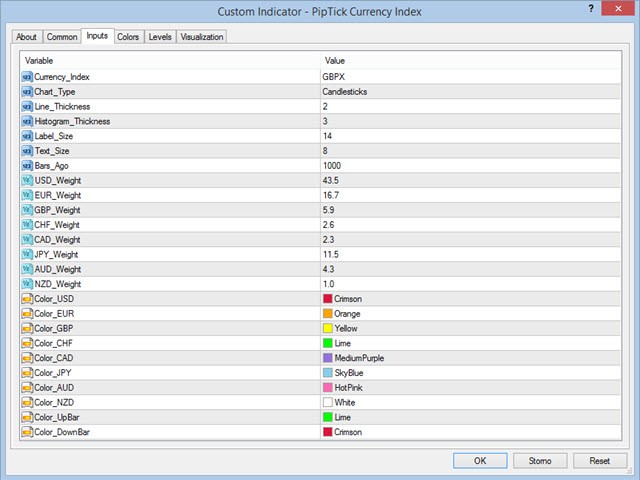Click the Color_USD row icon
640x480 pixels.
click(26, 299)
